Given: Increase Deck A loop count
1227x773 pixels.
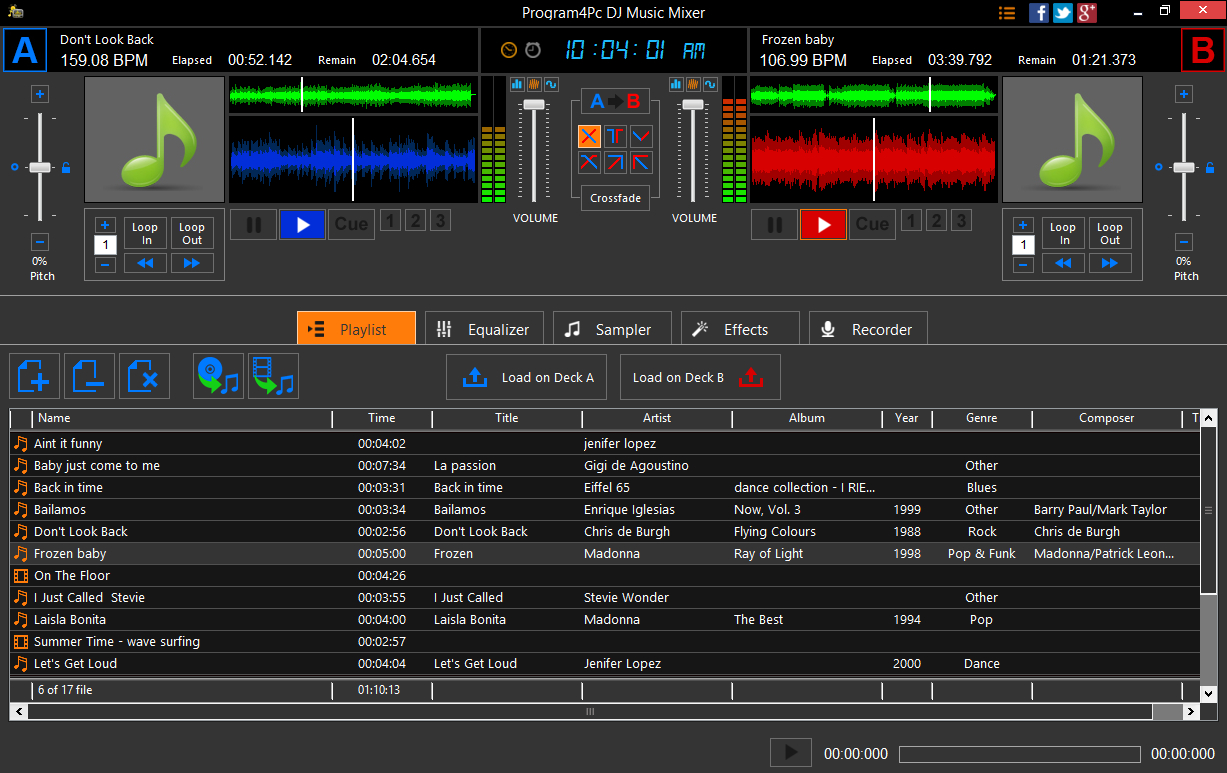Looking at the screenshot, I should click(x=105, y=225).
